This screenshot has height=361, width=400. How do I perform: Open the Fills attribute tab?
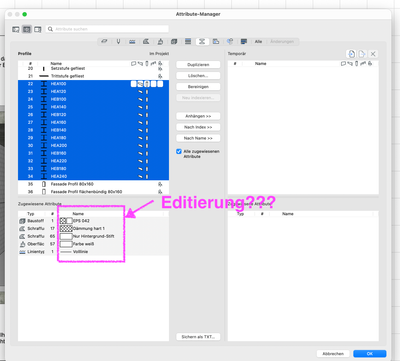click(146, 42)
